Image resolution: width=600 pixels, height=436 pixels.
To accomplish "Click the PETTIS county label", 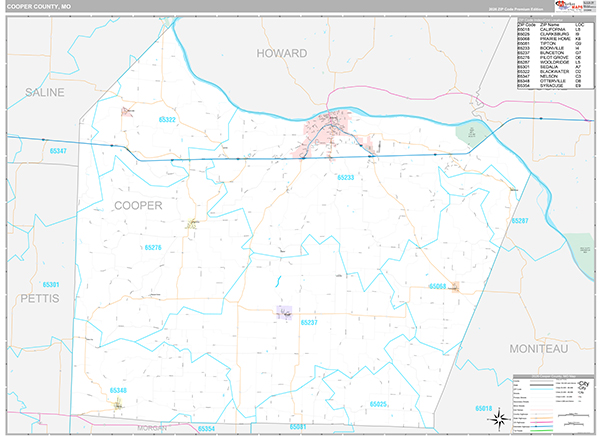I will click(x=40, y=298).
